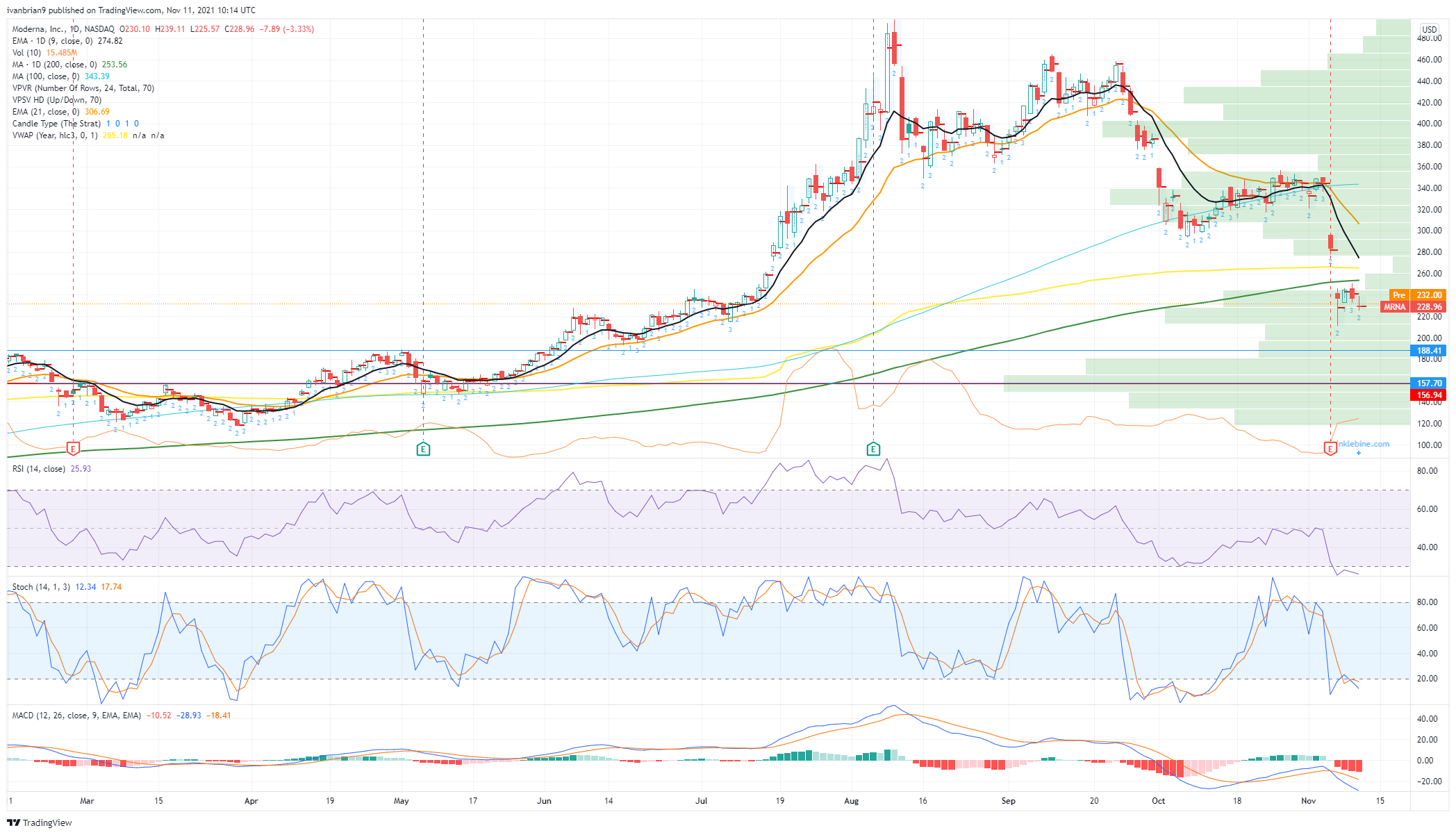This screenshot has width=1456, height=835.
Task: Click the 20.00 label on Stoch axis
Action: click(x=1427, y=679)
